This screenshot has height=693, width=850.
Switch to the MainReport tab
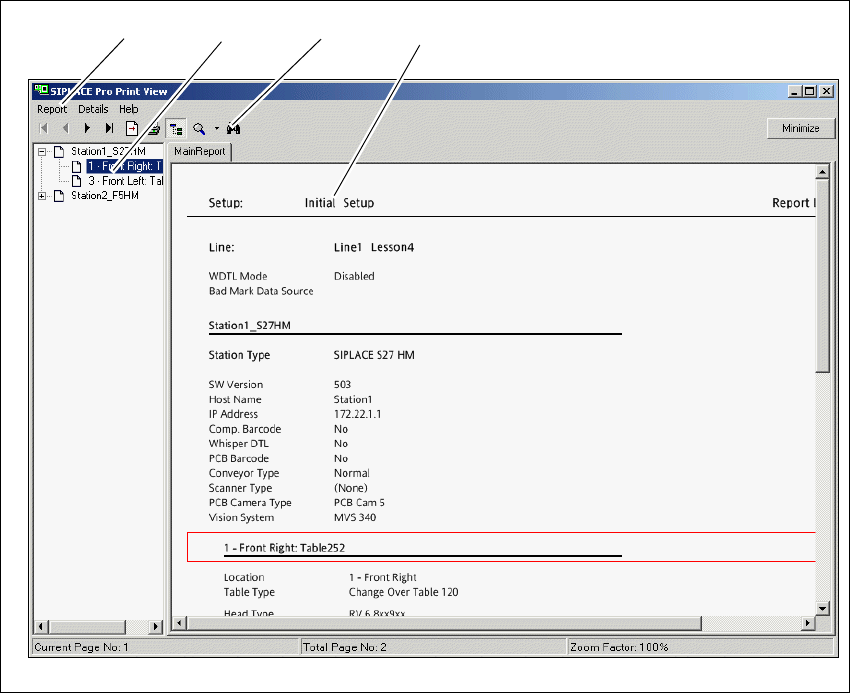click(201, 152)
